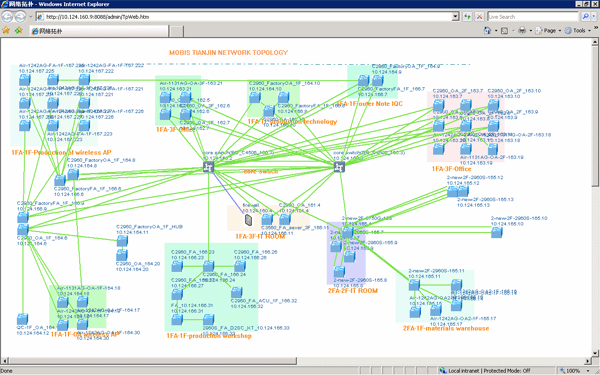Screen dimensions: 600x375
Task: Select the 2-new2F-2960S-165.10 switch icon
Action: pyautogui.click(x=497, y=232)
